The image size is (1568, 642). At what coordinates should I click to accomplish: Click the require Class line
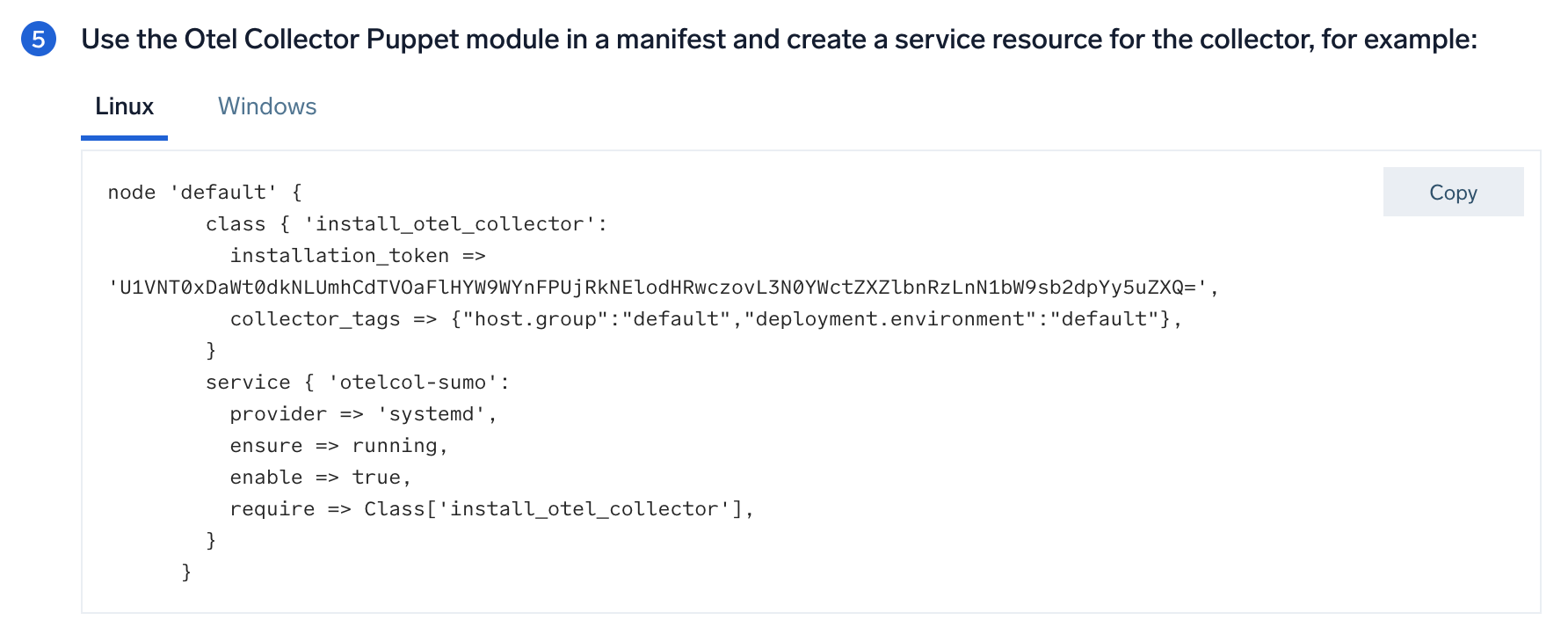pos(491,509)
